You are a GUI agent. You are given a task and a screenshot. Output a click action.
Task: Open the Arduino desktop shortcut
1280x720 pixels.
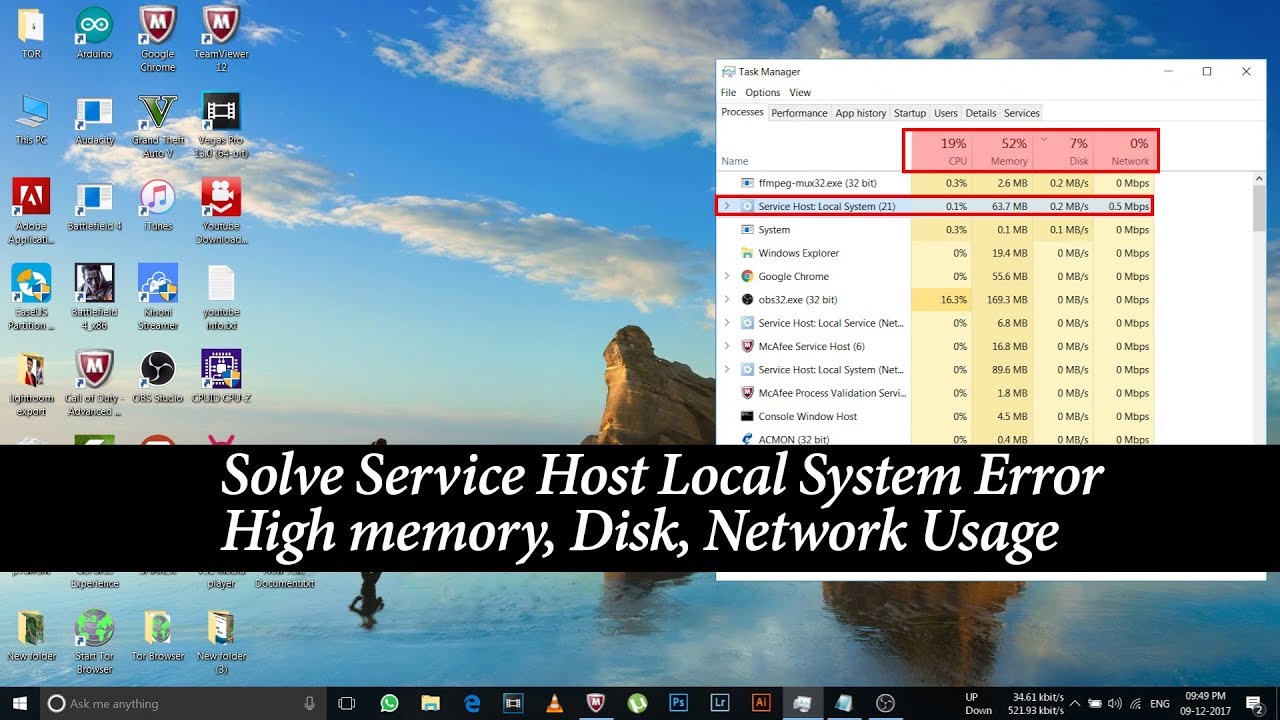pyautogui.click(x=94, y=32)
